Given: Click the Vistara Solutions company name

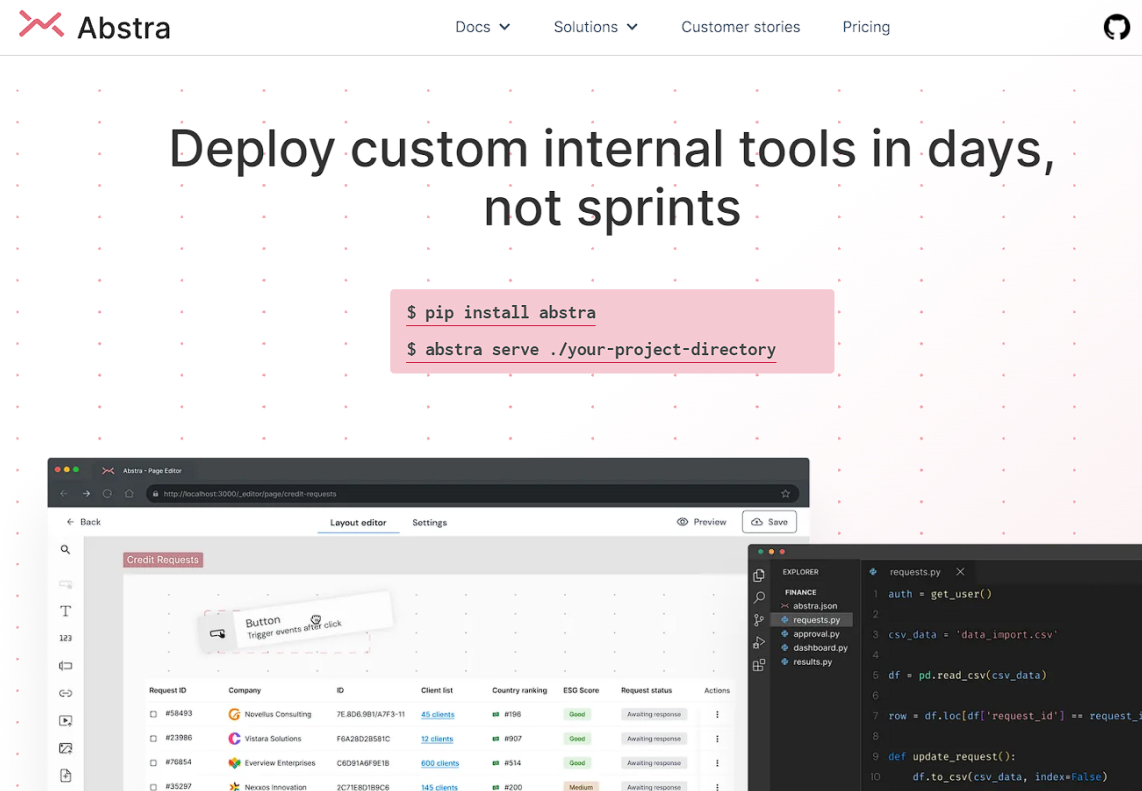Looking at the screenshot, I should (x=273, y=739).
